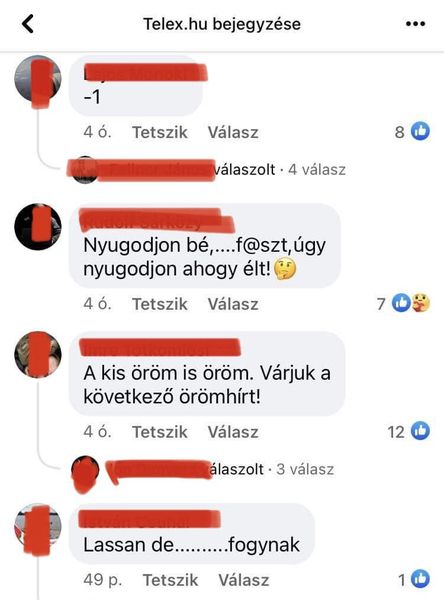Screen dimensions: 444x600
Task: Open the three-dots more options menu
Action: pos(415,24)
